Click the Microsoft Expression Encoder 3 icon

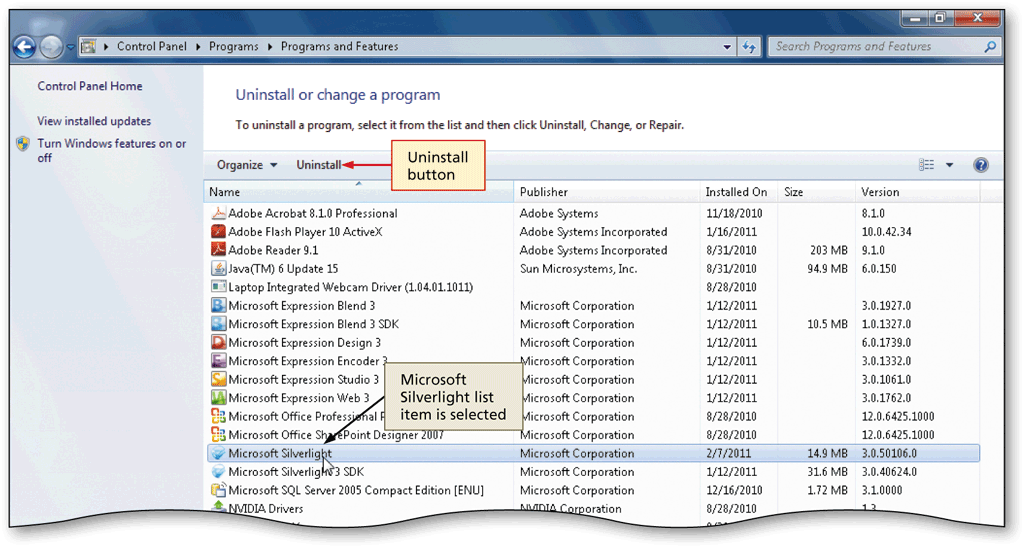click(218, 361)
